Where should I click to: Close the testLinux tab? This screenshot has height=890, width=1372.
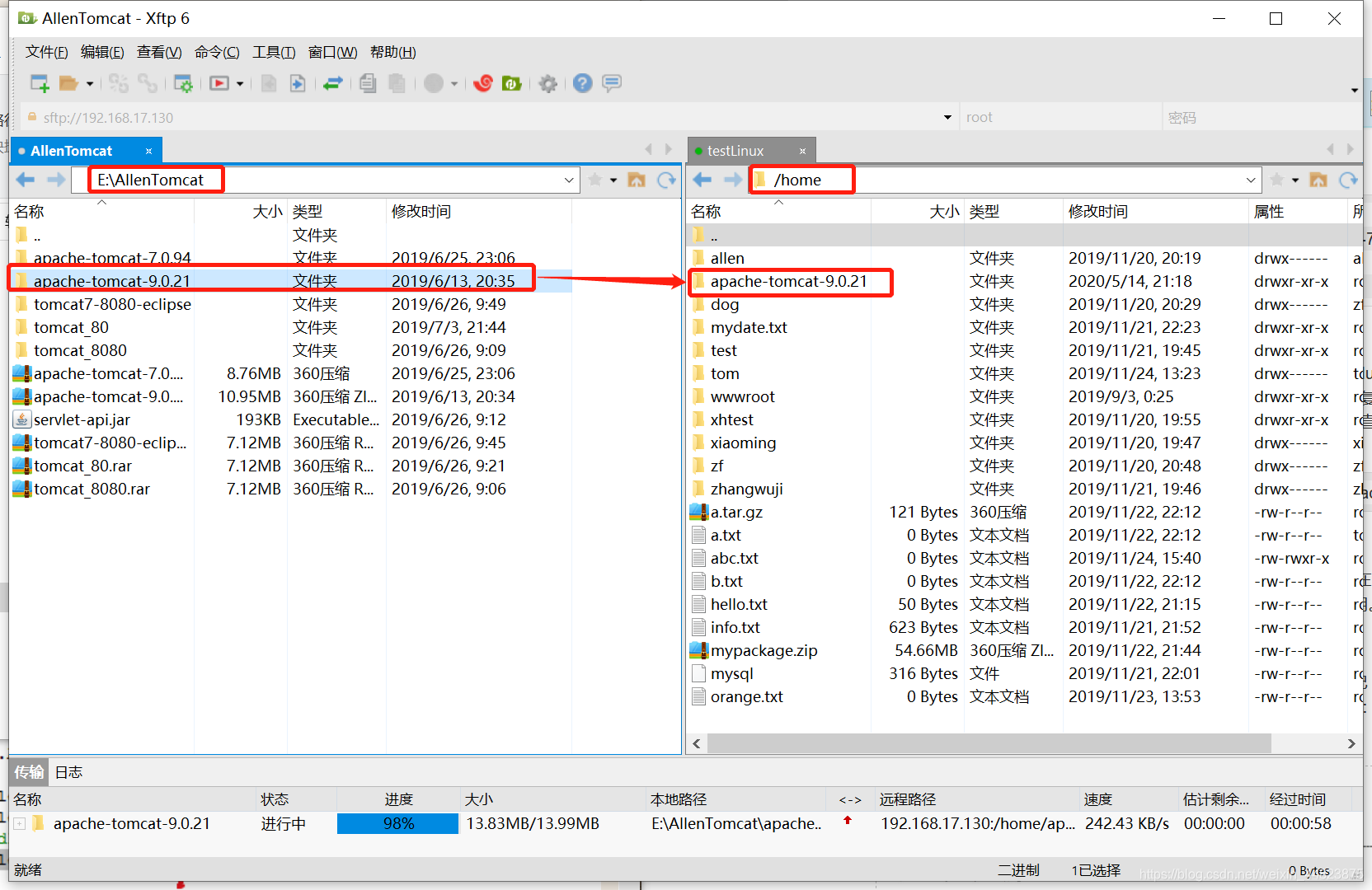[802, 151]
